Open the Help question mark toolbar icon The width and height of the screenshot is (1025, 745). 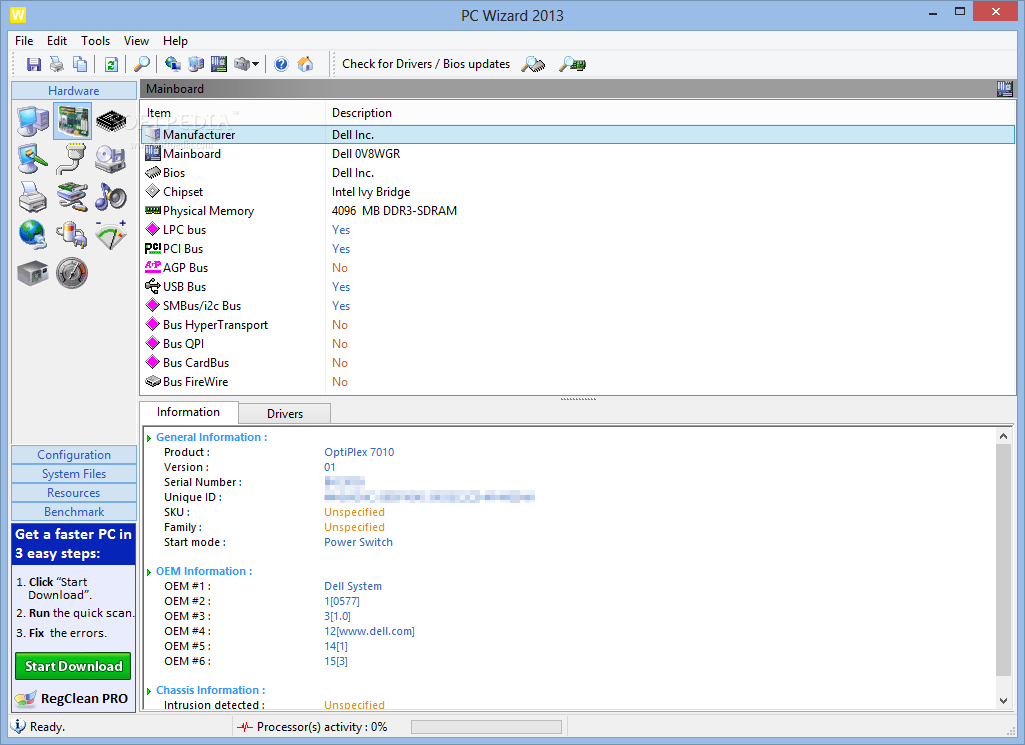281,63
